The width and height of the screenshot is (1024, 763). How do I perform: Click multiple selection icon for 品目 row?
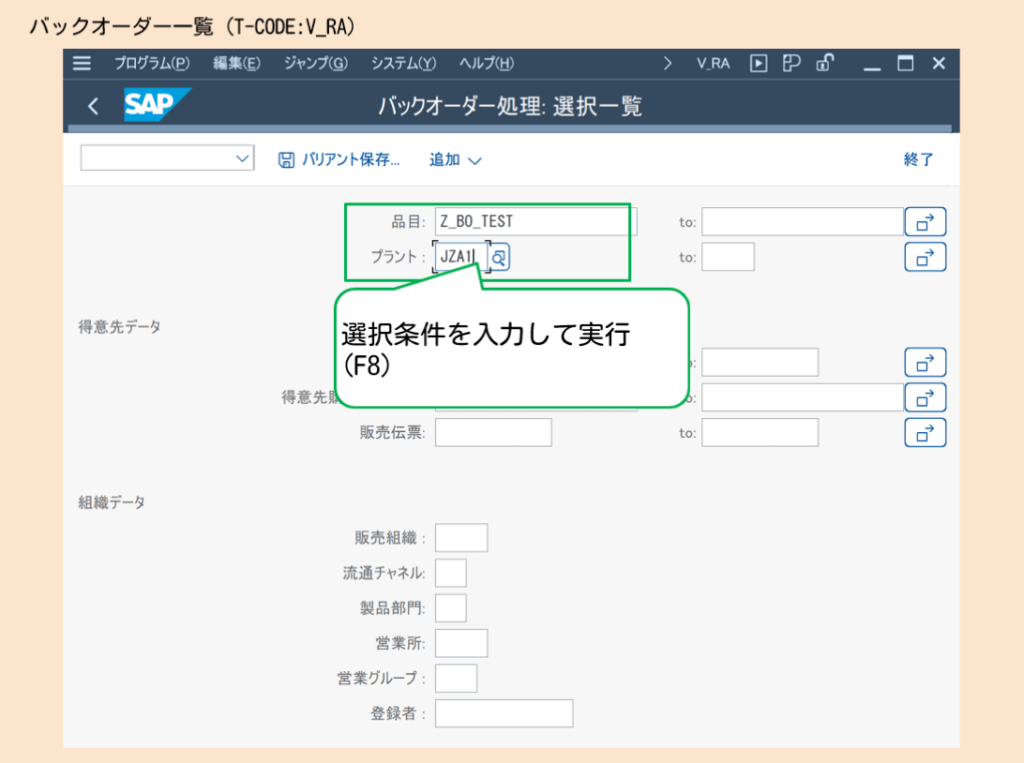[925, 222]
